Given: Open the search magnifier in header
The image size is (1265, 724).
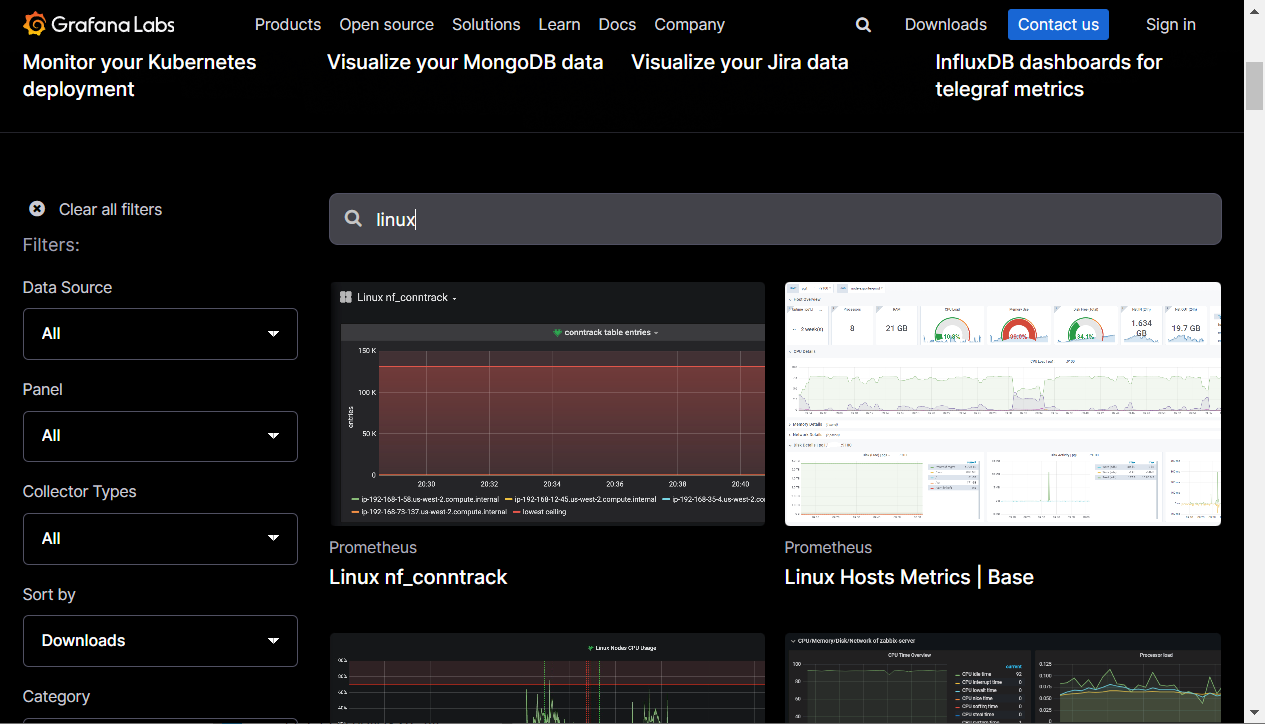Looking at the screenshot, I should tap(863, 25).
